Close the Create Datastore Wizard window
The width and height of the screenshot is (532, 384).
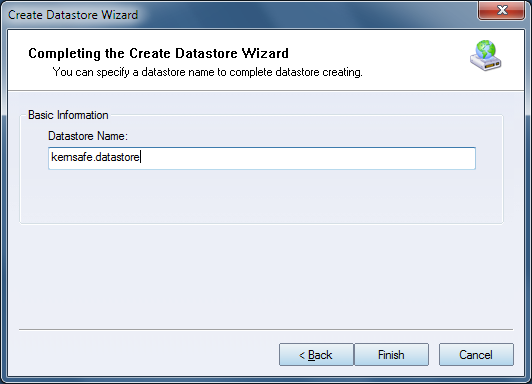501,10
